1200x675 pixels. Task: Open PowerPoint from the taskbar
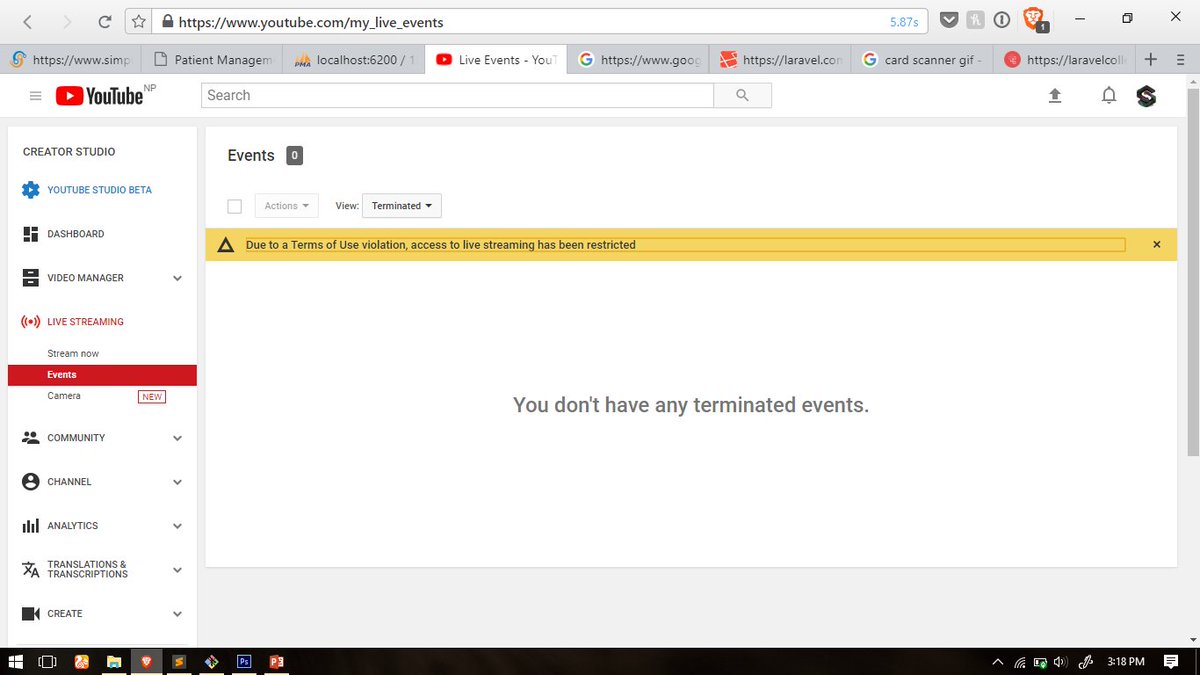tap(276, 662)
